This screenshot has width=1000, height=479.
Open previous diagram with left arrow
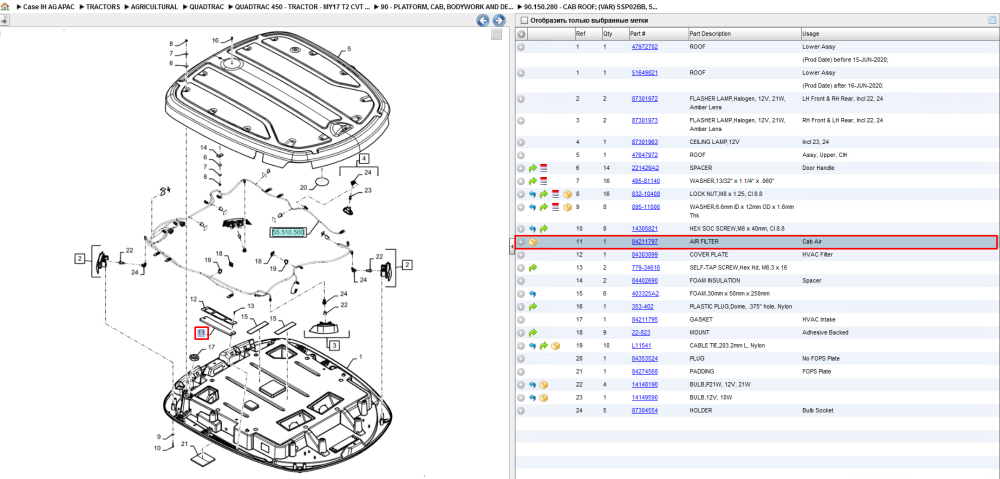point(483,20)
